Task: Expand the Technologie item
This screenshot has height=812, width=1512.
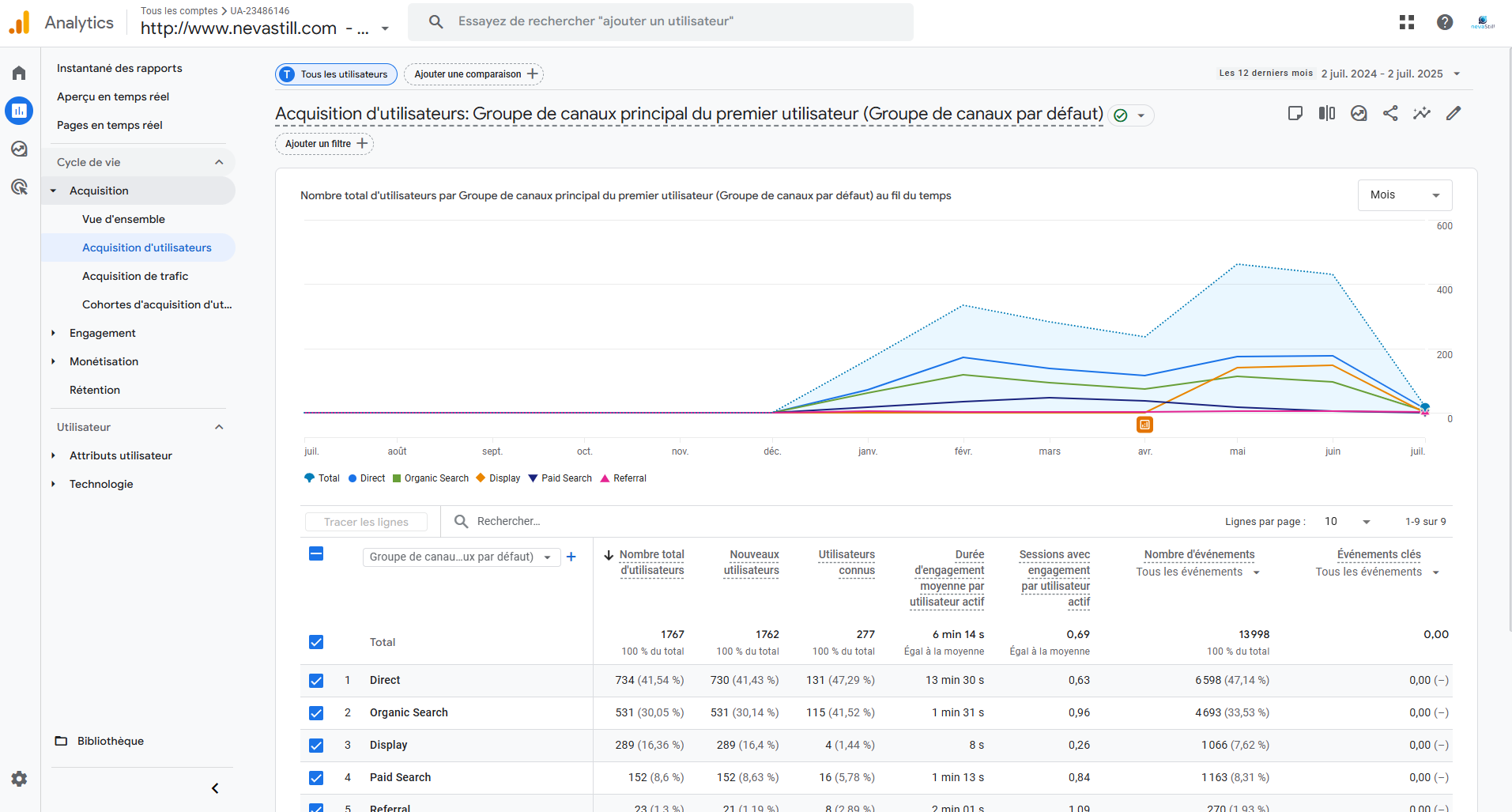Action: (53, 484)
